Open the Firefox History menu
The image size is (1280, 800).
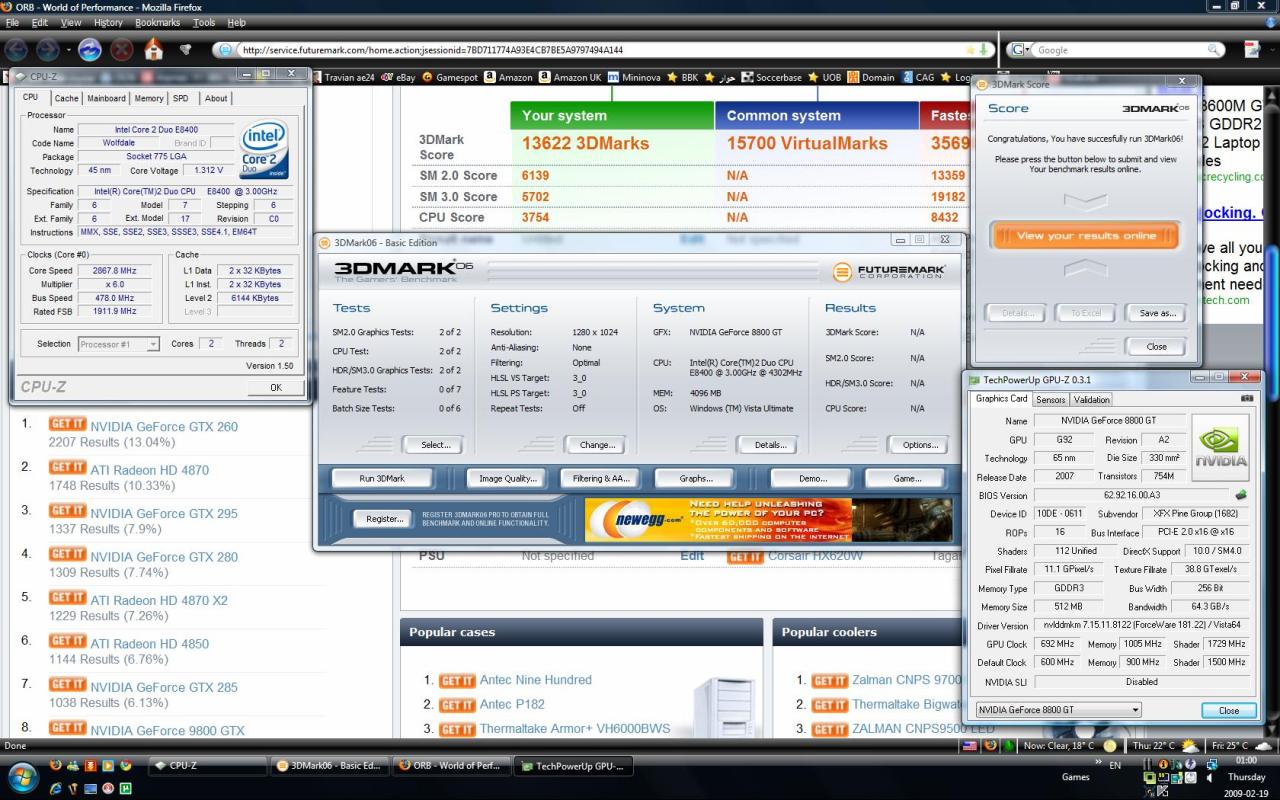tap(108, 22)
